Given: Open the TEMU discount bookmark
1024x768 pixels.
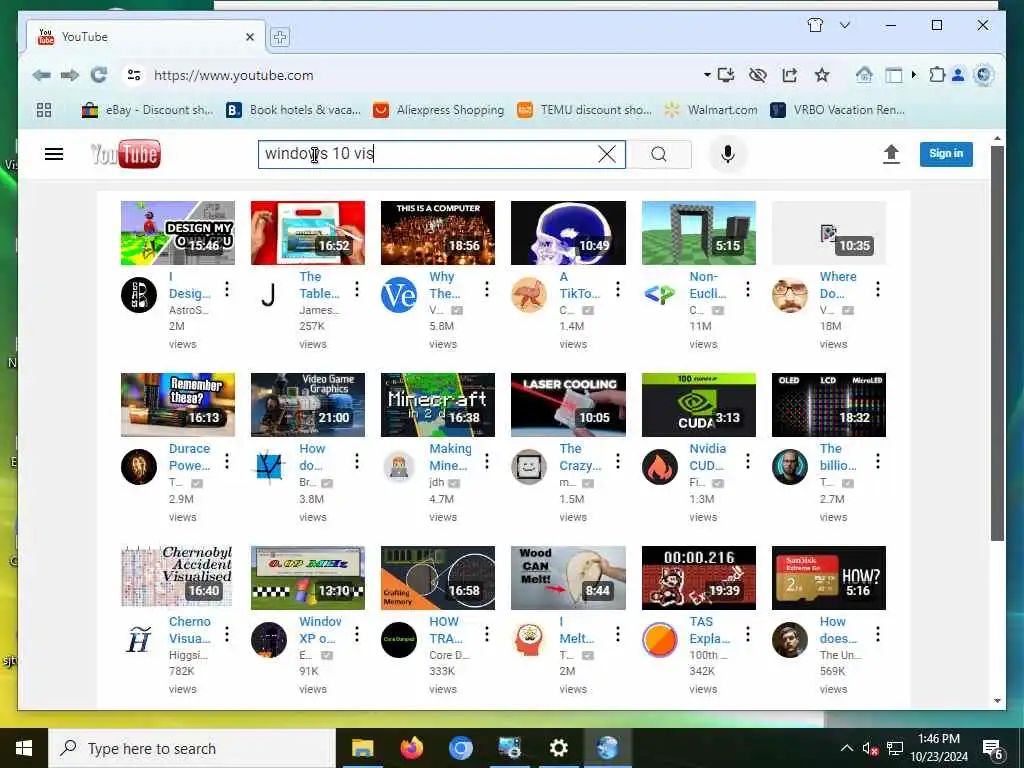Looking at the screenshot, I should click(x=584, y=110).
